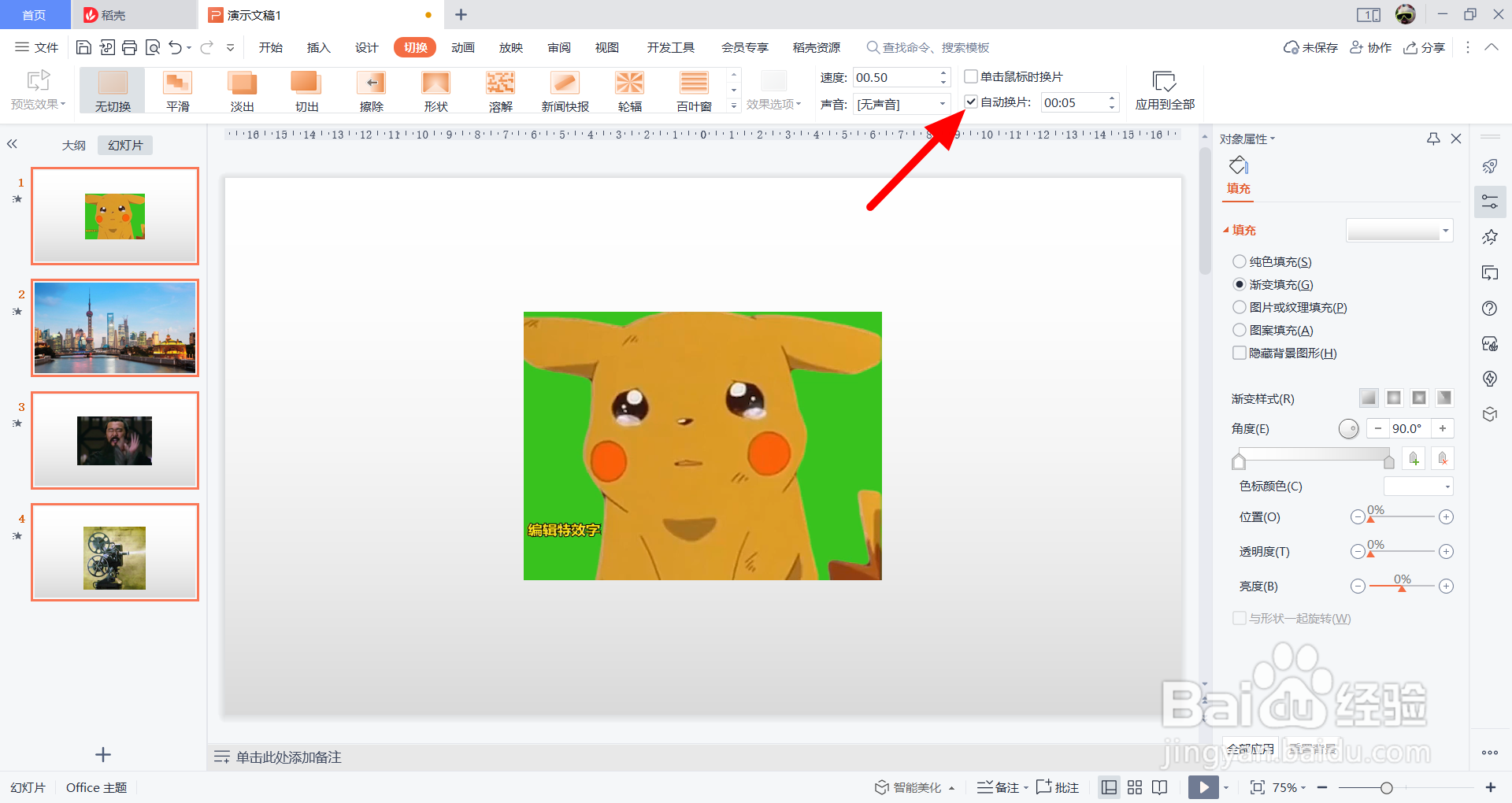Image resolution: width=1512 pixels, height=803 pixels.
Task: Switch to 大纲 panel tab
Action: [x=74, y=145]
